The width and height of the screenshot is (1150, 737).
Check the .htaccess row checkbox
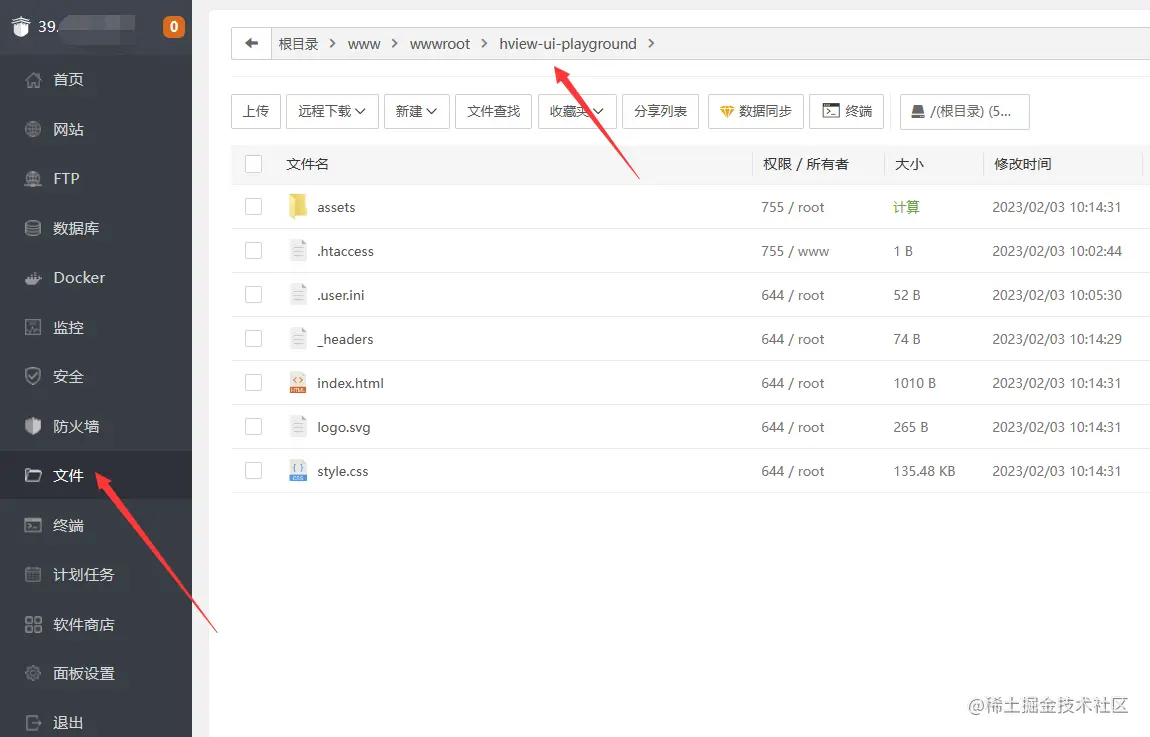(254, 251)
